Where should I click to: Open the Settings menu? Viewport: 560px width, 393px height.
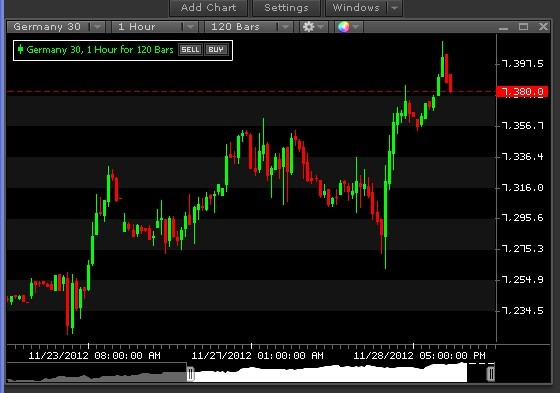[x=286, y=8]
